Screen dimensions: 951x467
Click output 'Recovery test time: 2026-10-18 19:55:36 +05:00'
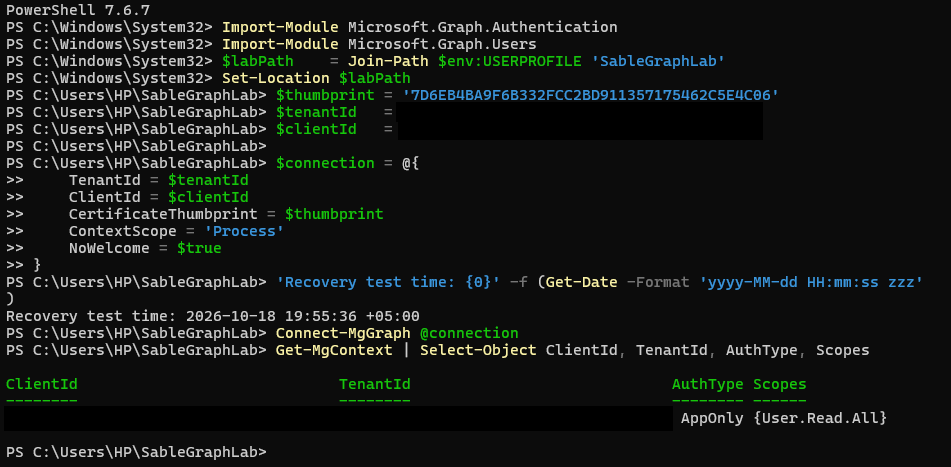click(x=213, y=316)
